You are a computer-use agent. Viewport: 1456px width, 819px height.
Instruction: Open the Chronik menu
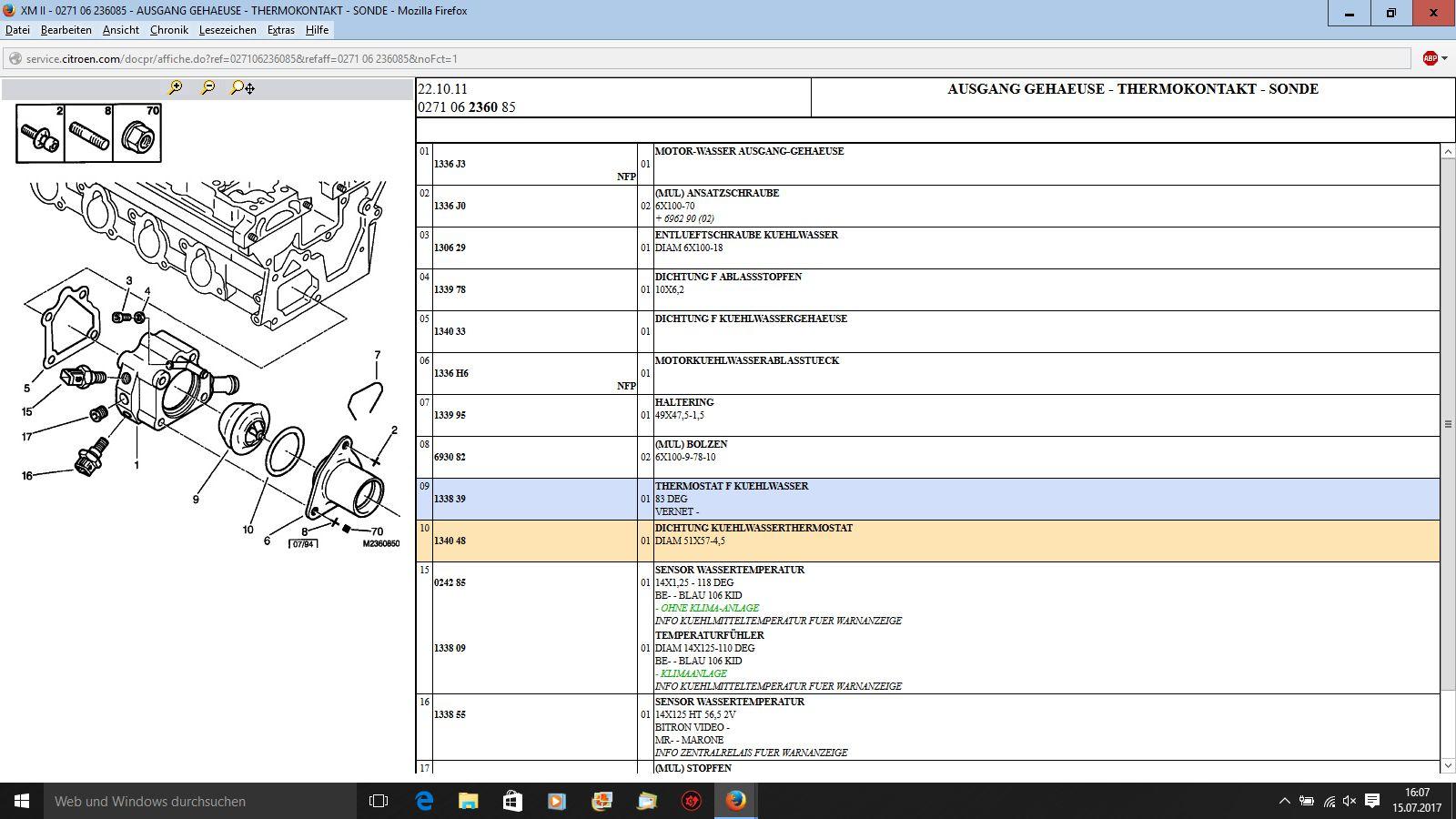point(168,30)
